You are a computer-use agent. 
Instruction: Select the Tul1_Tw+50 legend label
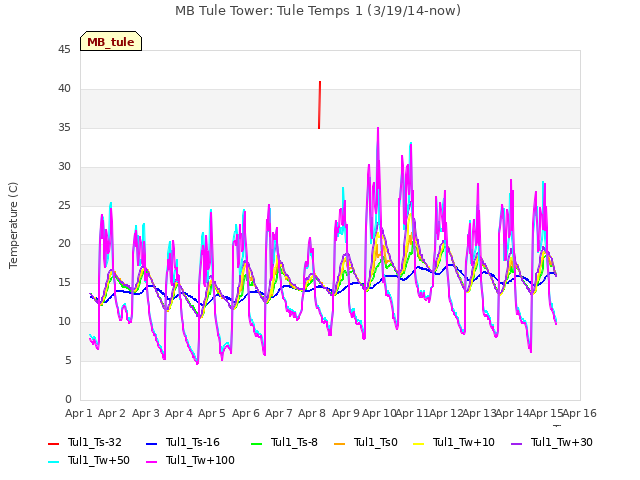pyautogui.click(x=99, y=460)
